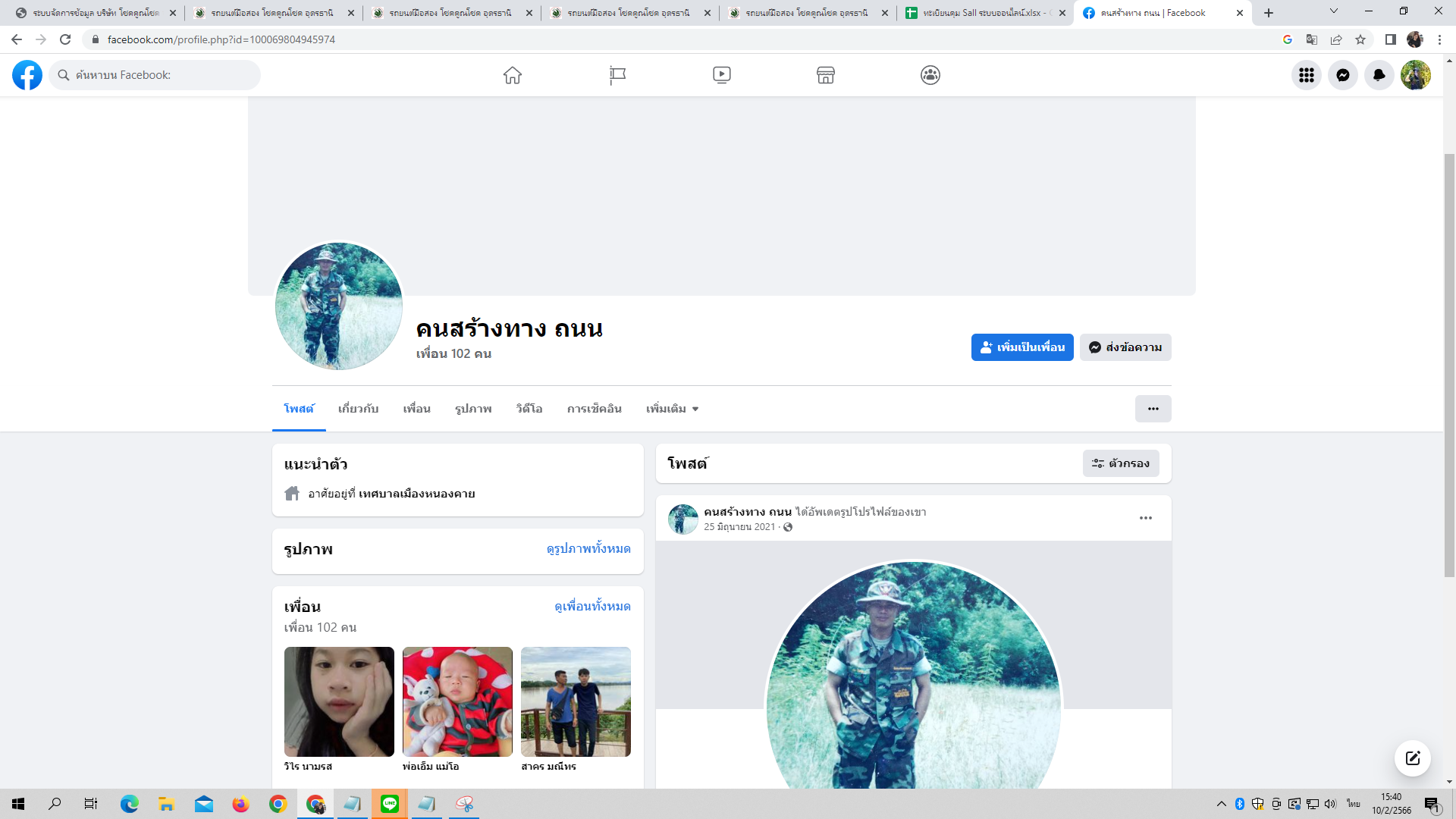1456x819 pixels.
Task: Open the Groups icon in top navigation
Action: pyautogui.click(x=930, y=75)
